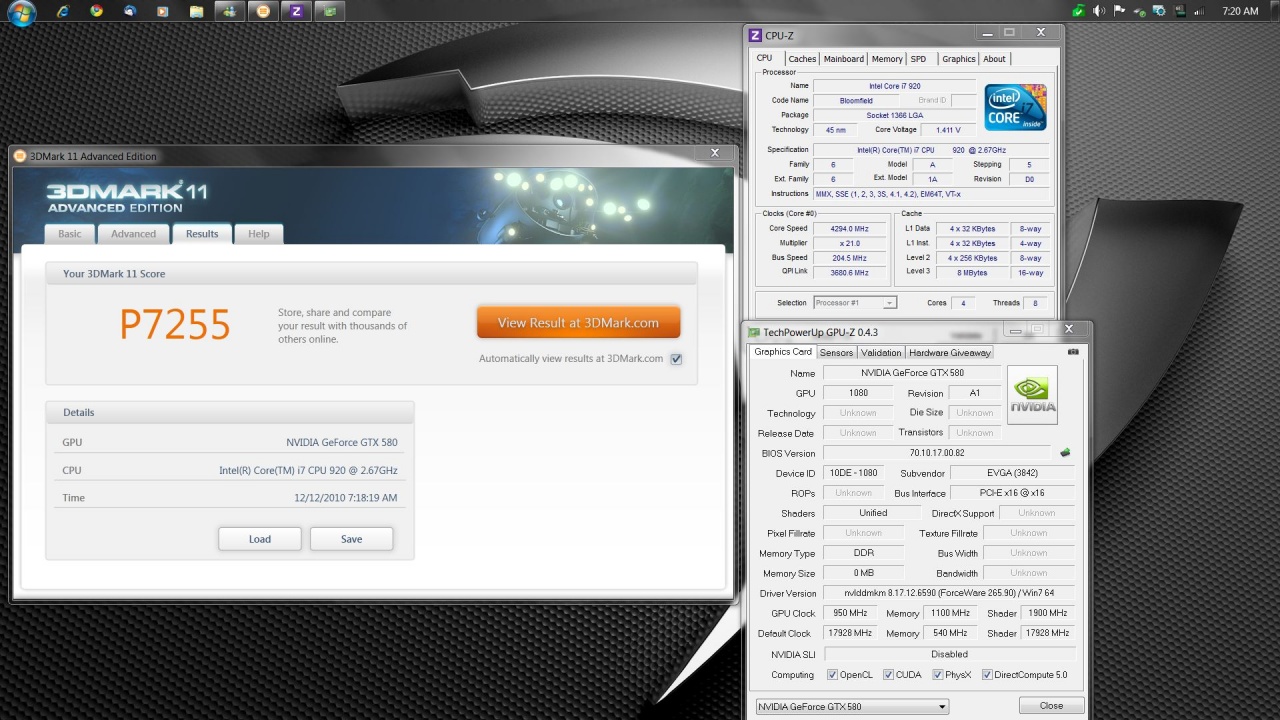Switch to the Advanced tab in 3DMark

point(133,234)
